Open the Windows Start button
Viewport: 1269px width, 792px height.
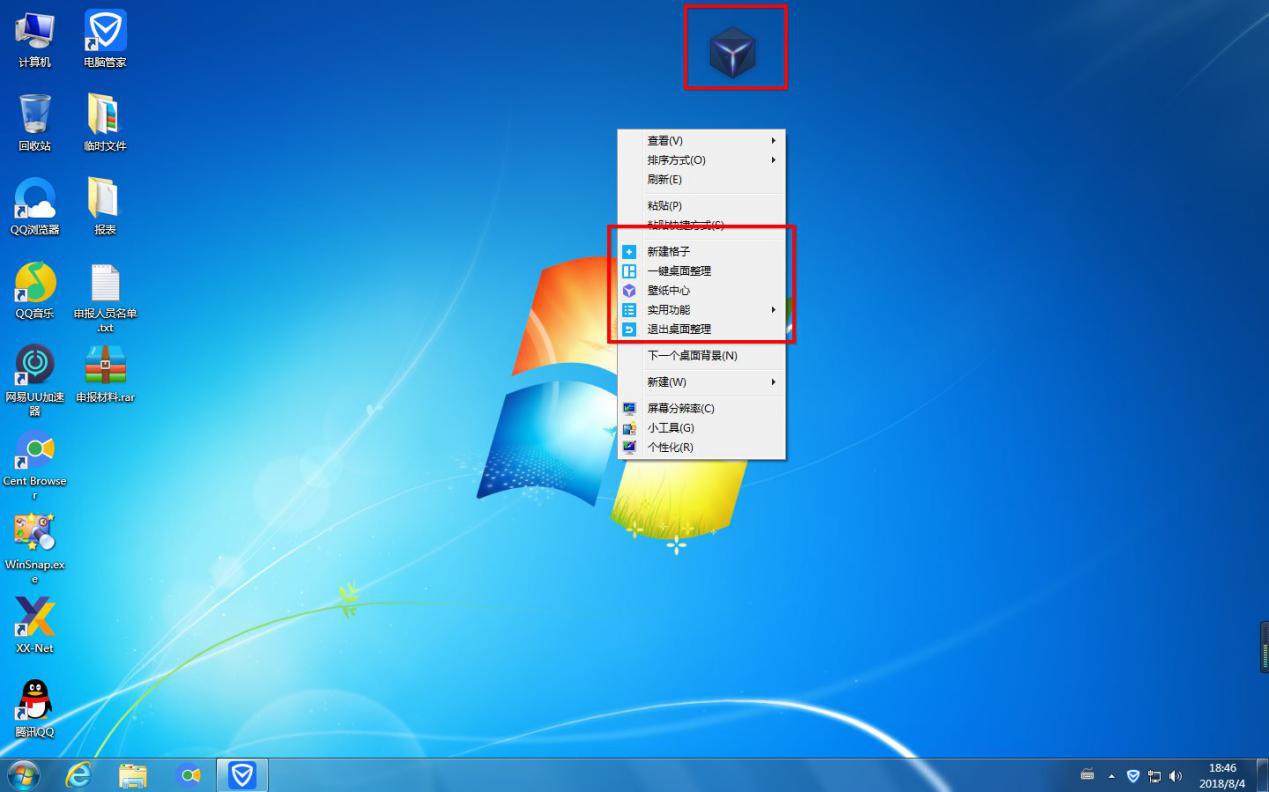click(x=23, y=775)
